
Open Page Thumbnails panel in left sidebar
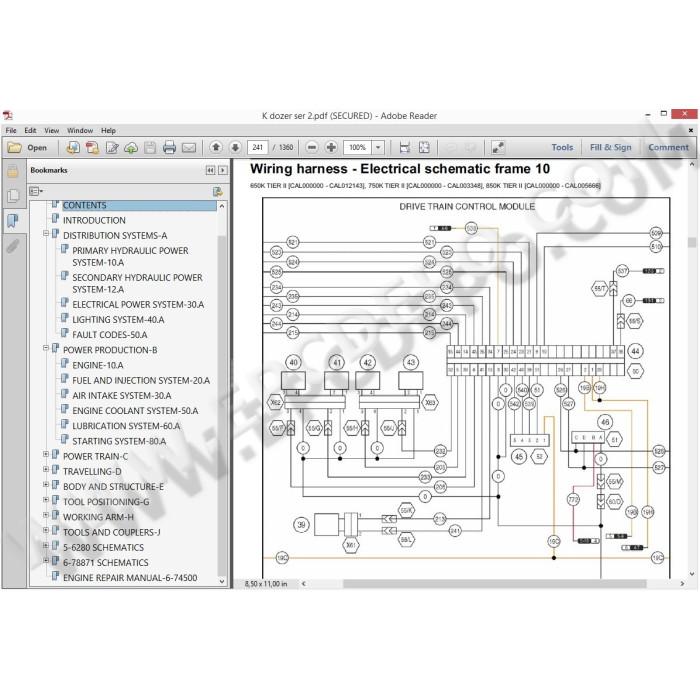[x=13, y=196]
